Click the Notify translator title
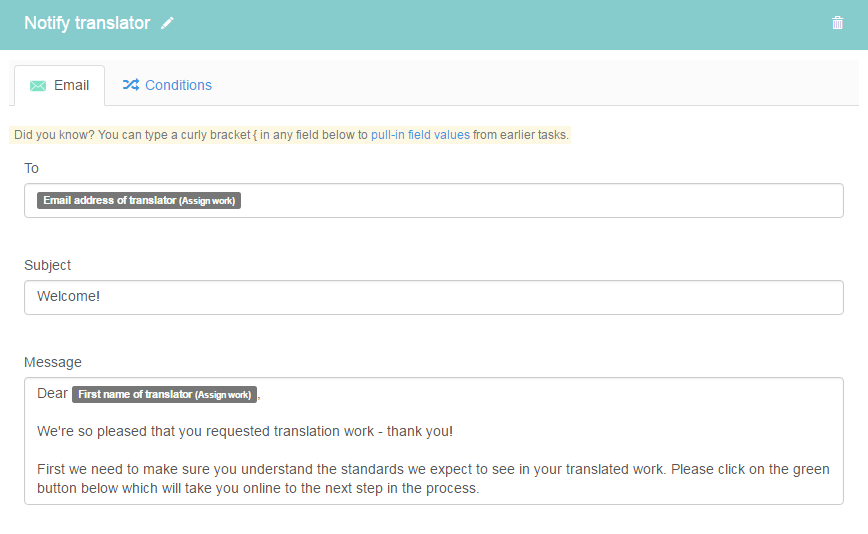The width and height of the screenshot is (868, 534). click(87, 23)
